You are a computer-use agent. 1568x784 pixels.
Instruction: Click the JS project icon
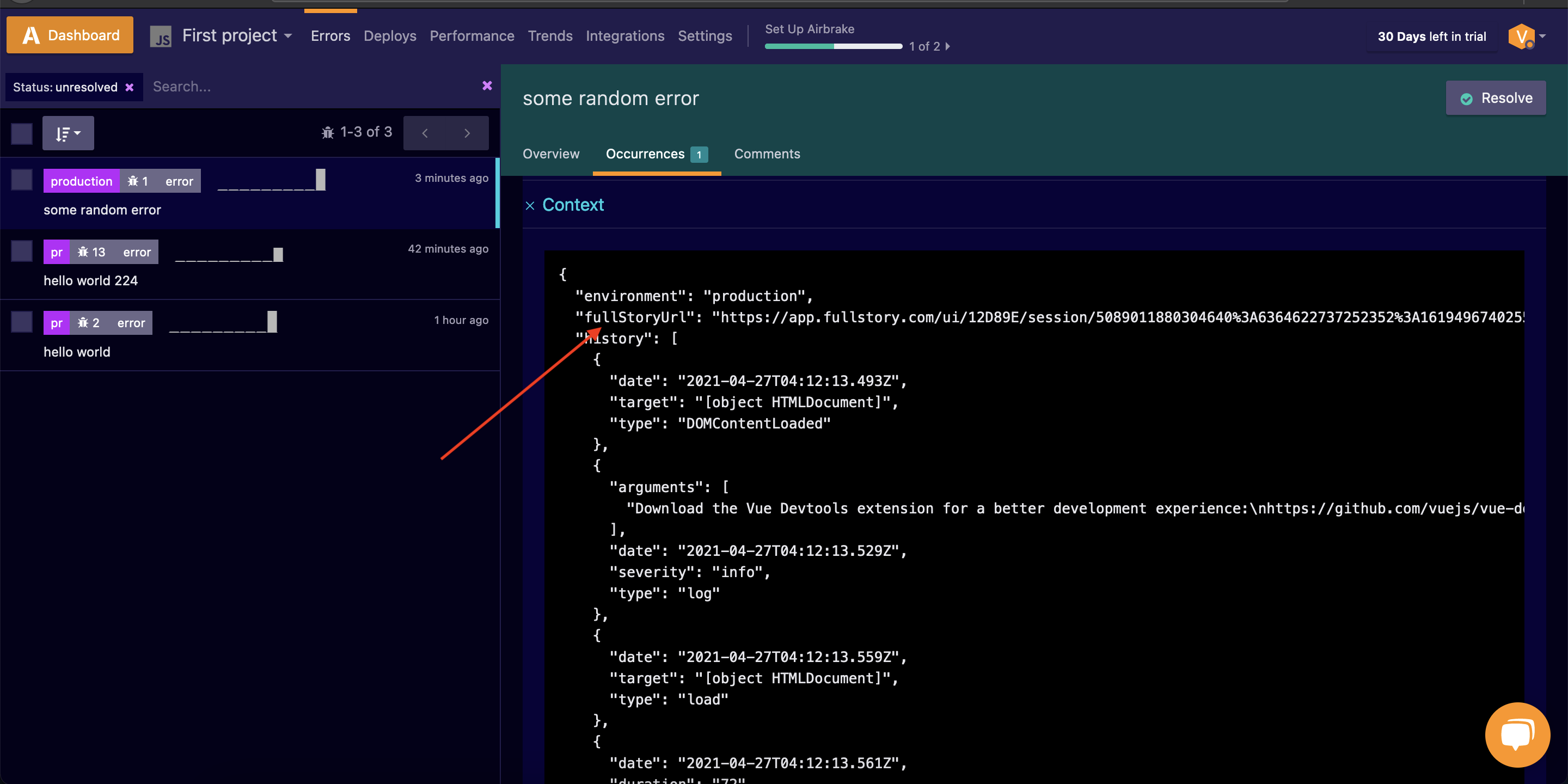tap(161, 36)
